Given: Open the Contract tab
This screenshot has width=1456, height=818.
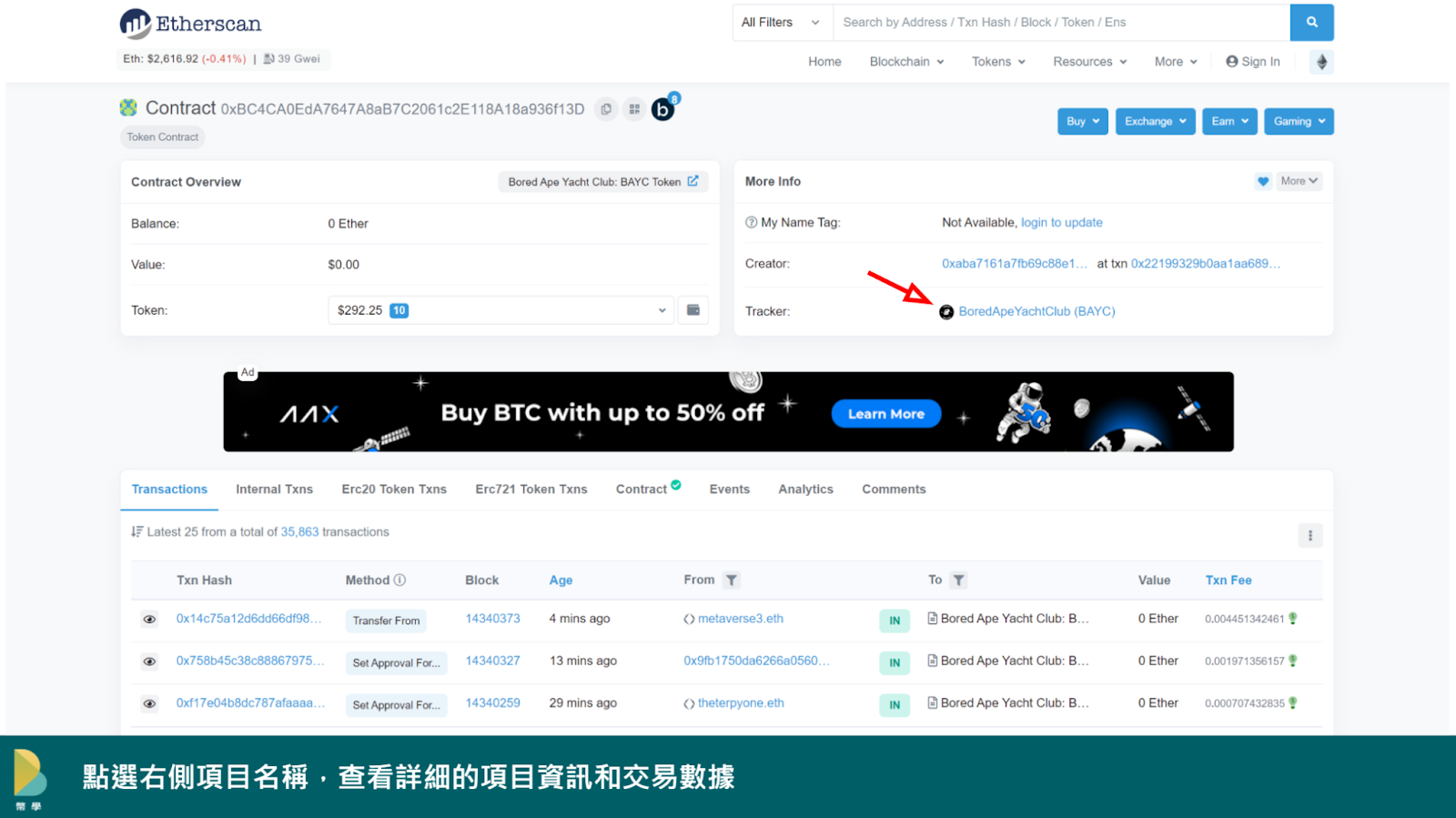Looking at the screenshot, I should [642, 490].
